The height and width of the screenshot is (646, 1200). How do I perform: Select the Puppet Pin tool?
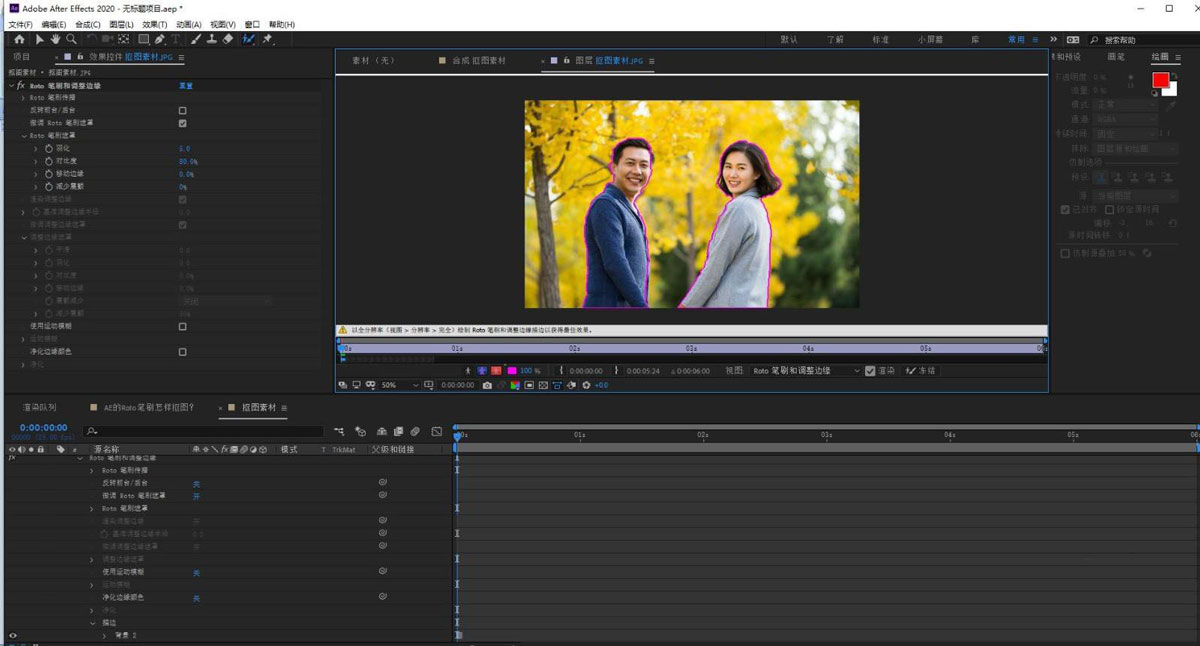point(267,39)
